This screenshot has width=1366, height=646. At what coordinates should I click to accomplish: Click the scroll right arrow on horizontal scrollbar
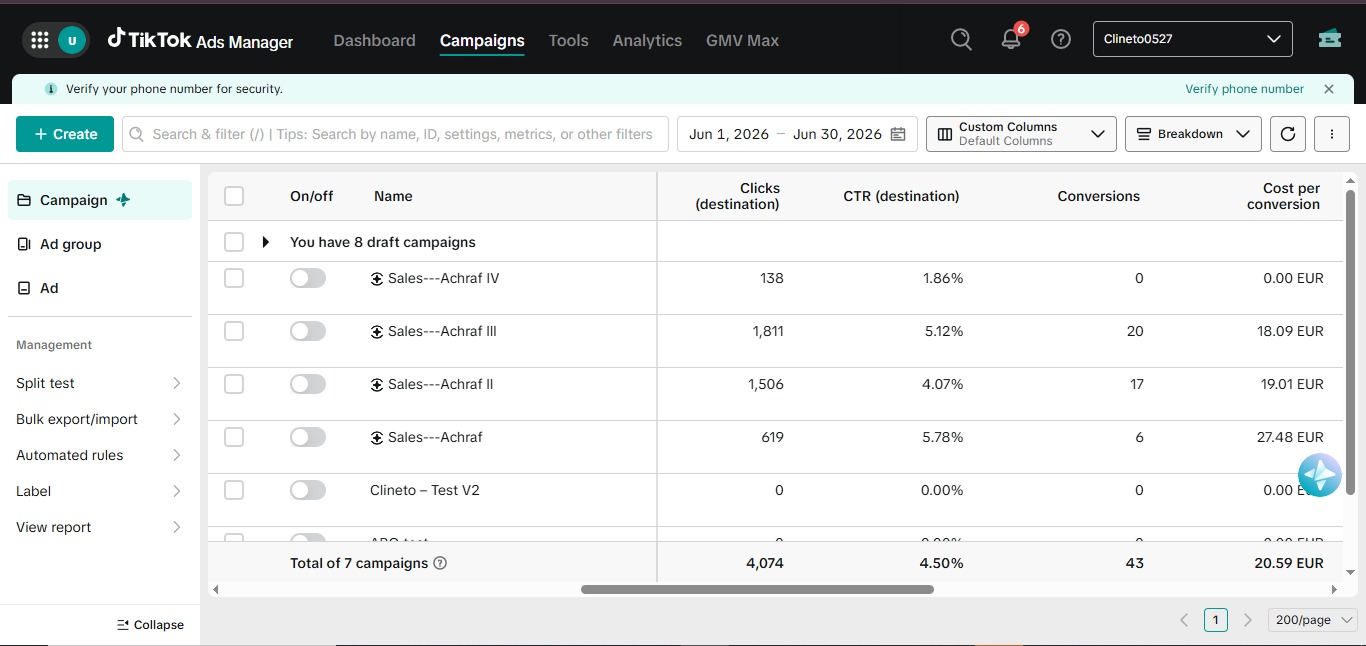pyautogui.click(x=1334, y=590)
